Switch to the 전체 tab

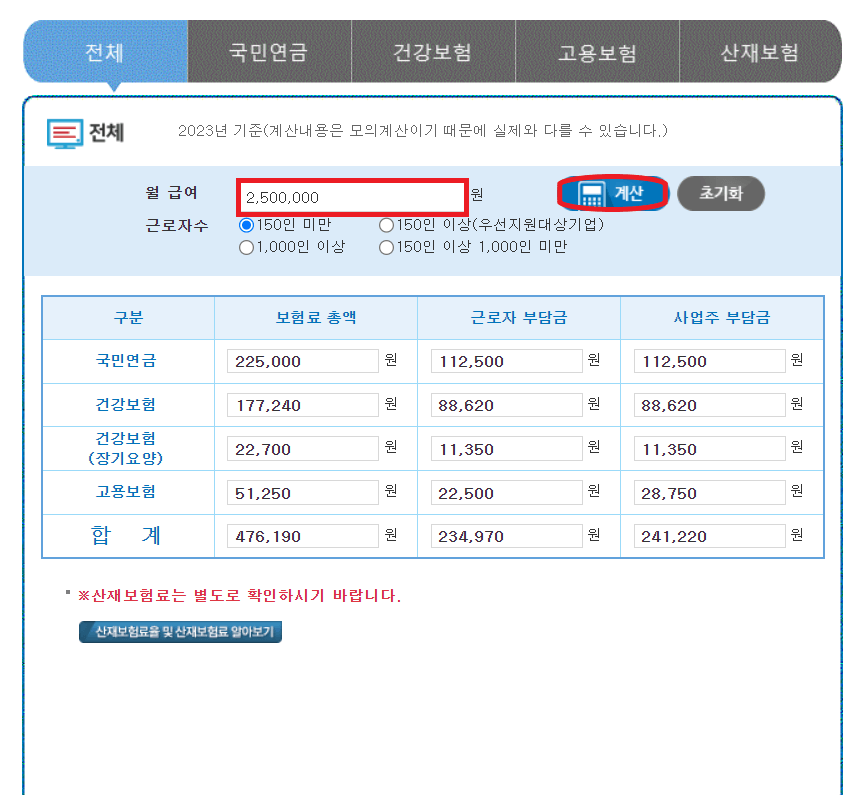(x=105, y=52)
